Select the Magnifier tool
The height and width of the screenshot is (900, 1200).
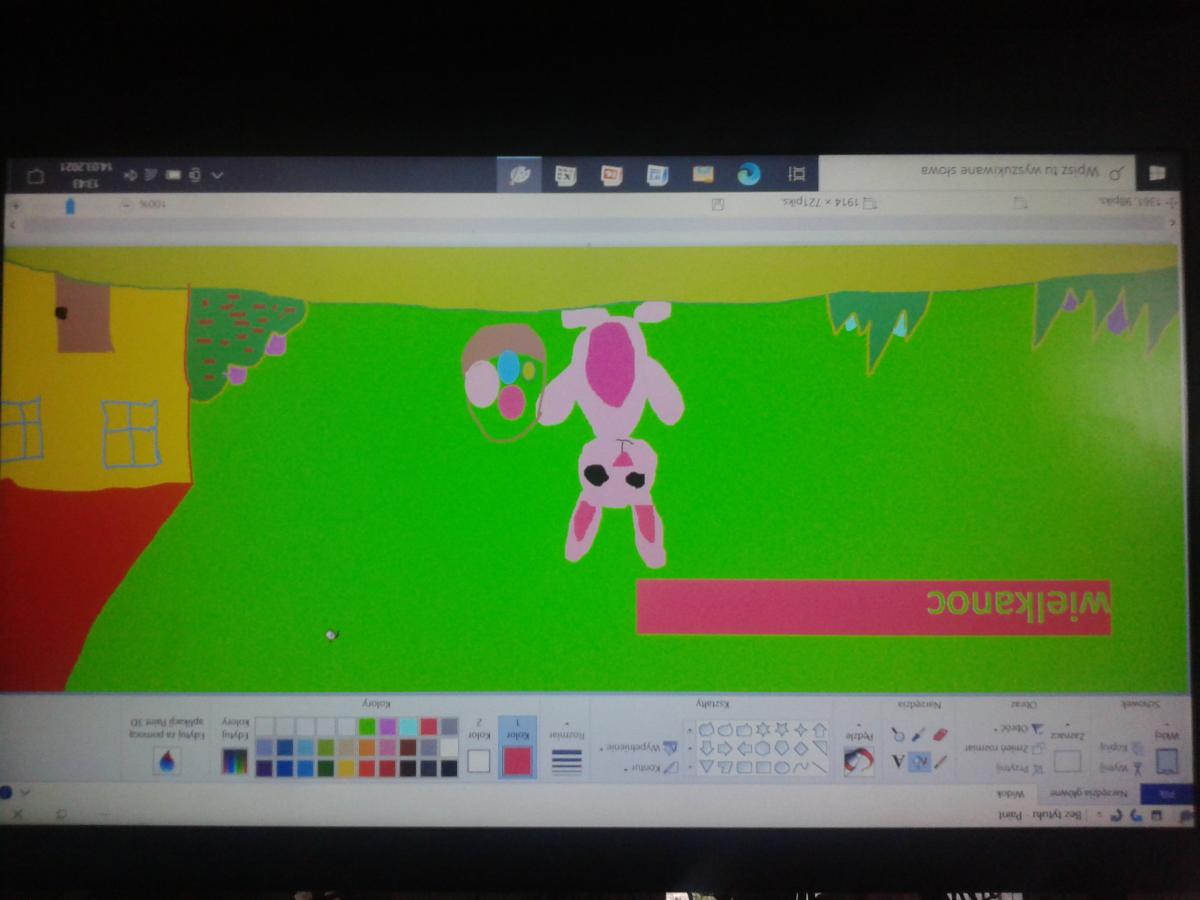(x=897, y=735)
